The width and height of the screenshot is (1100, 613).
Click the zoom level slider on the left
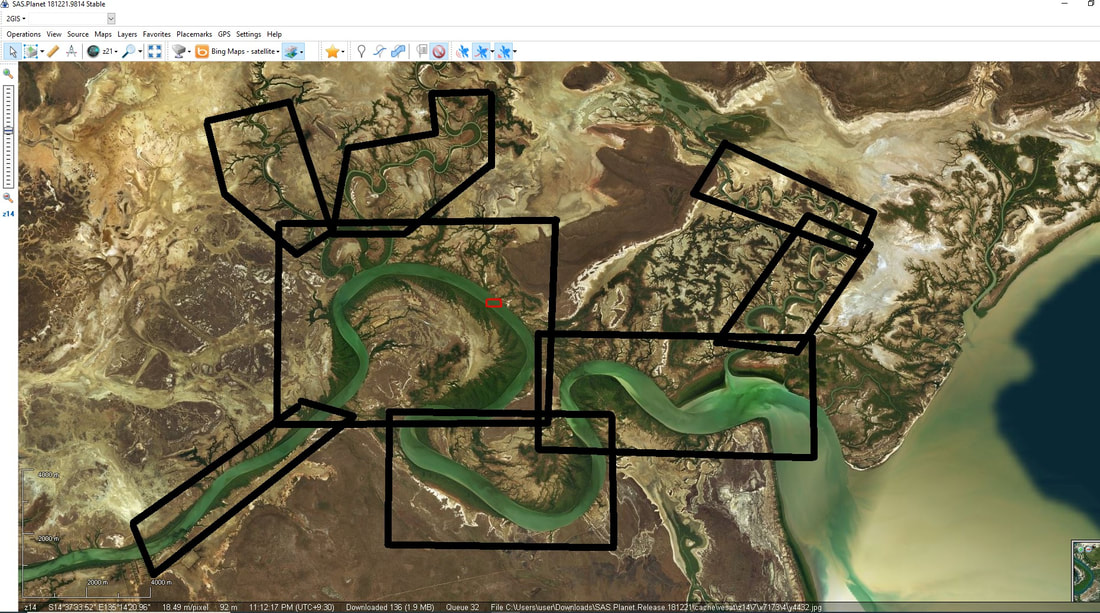[8, 130]
